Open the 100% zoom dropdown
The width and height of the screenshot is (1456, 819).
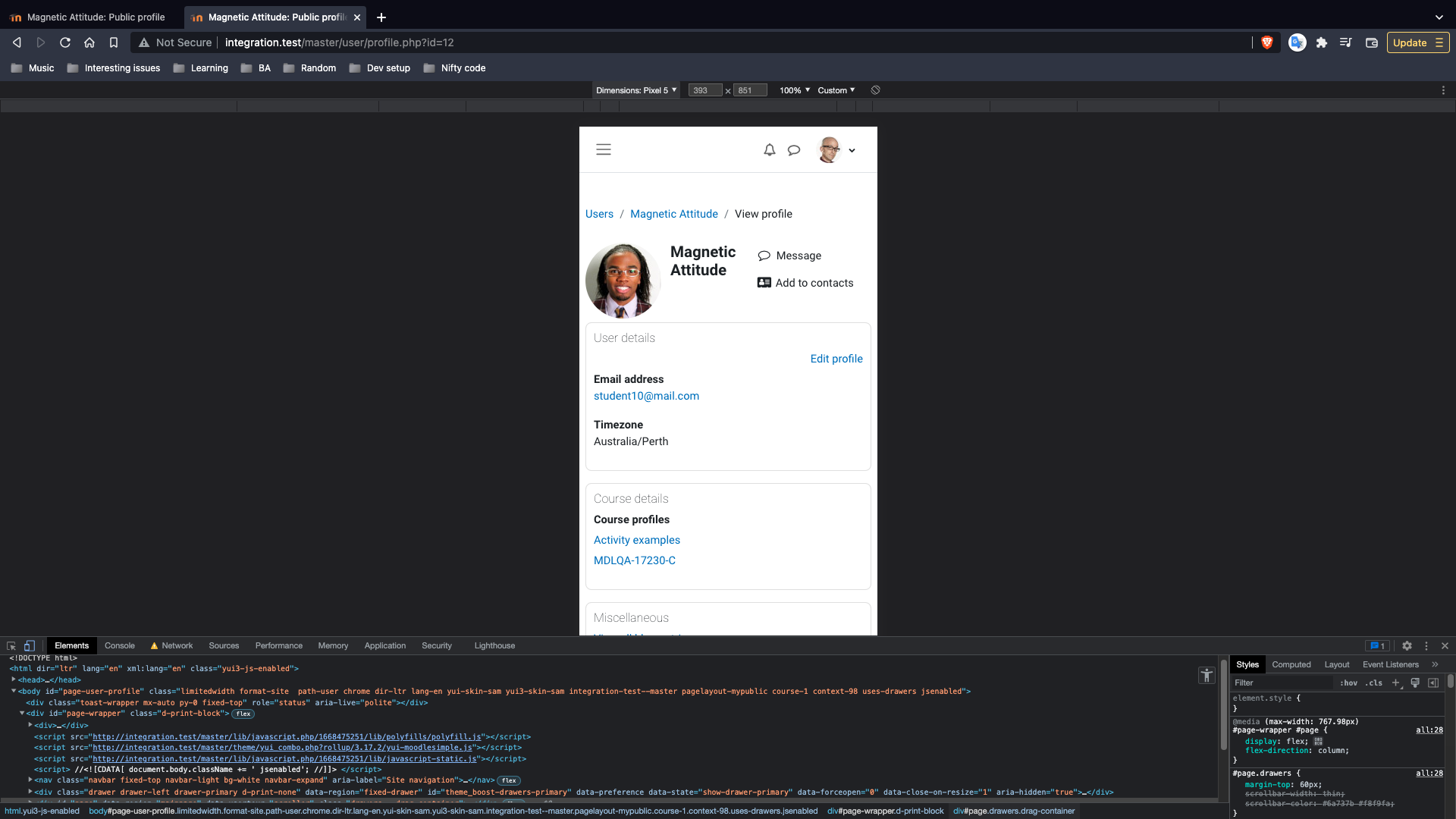[795, 90]
